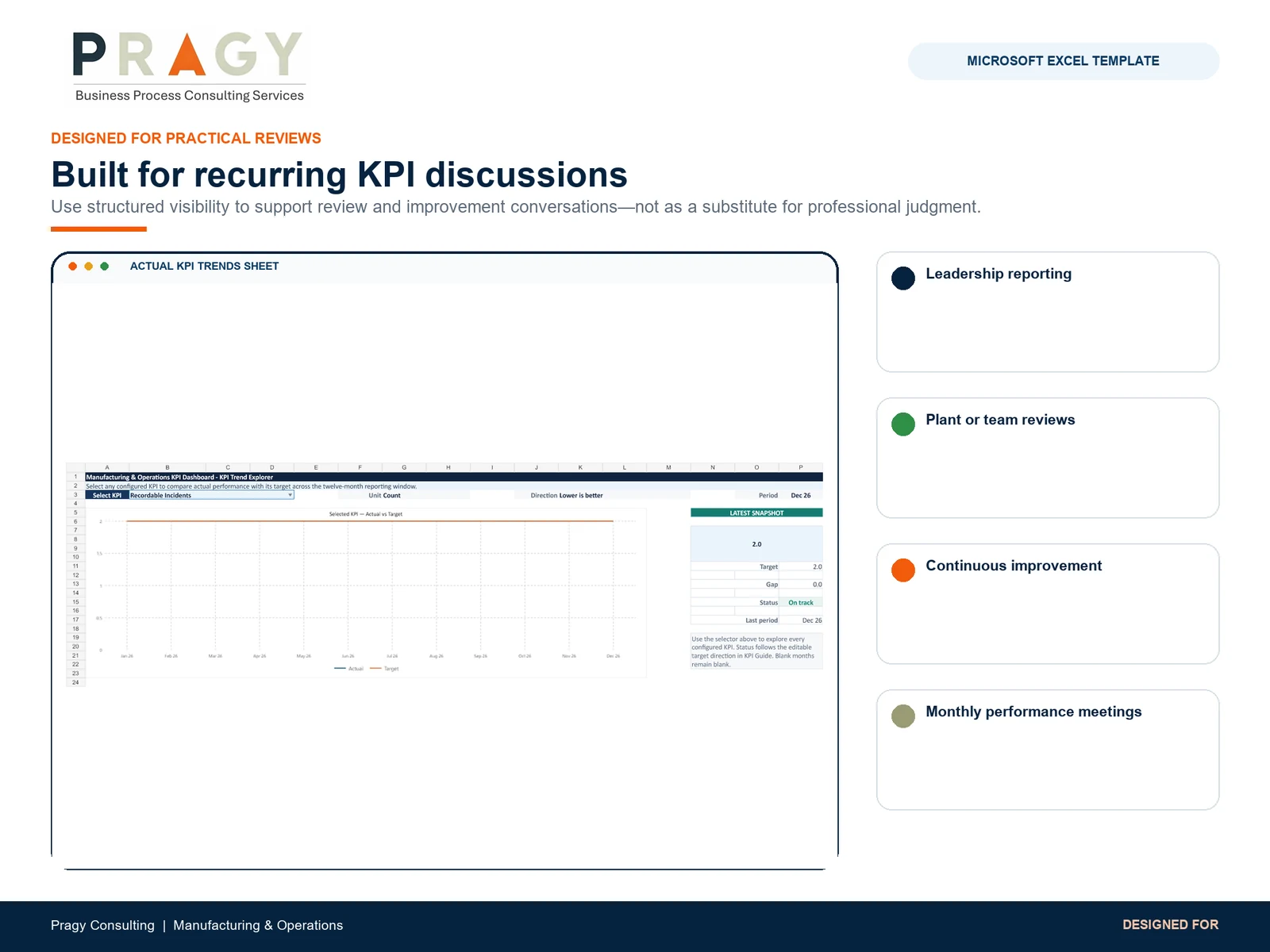Click the 'Built for recurring KPI discussions' heading
Viewport: 1270px width, 952px height.
(339, 175)
